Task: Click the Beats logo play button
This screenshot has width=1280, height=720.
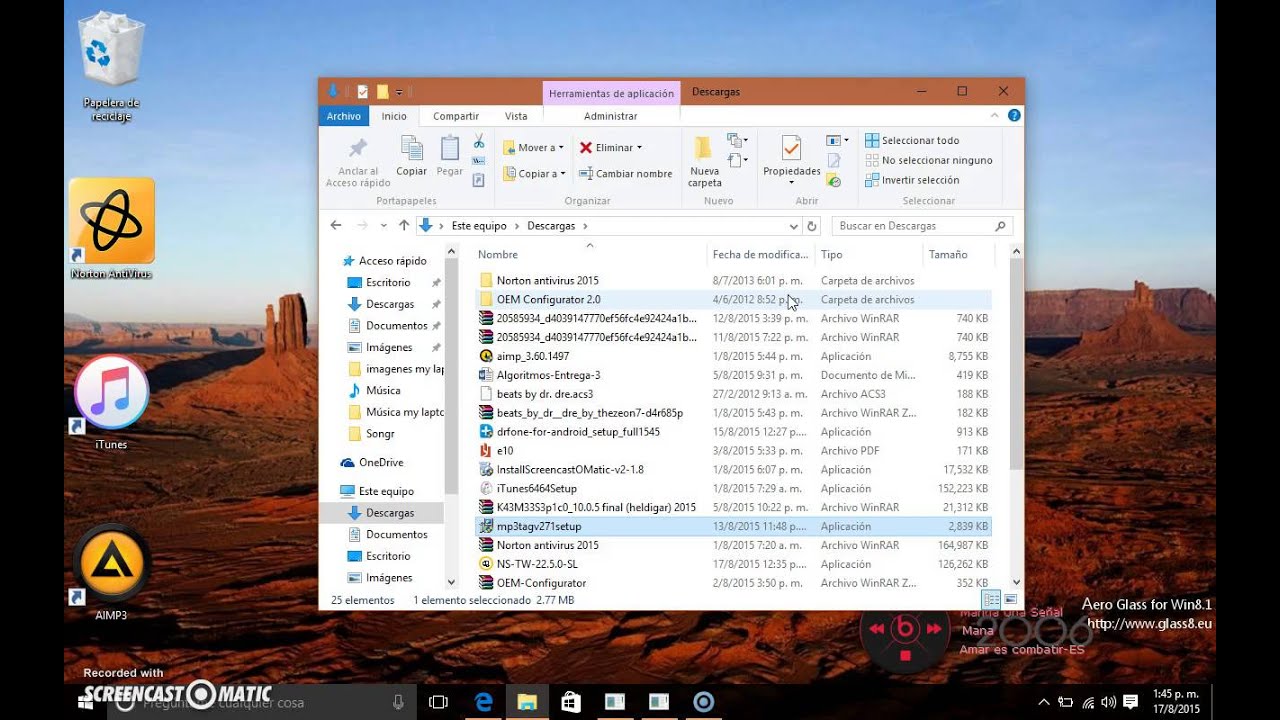Action: tap(905, 628)
